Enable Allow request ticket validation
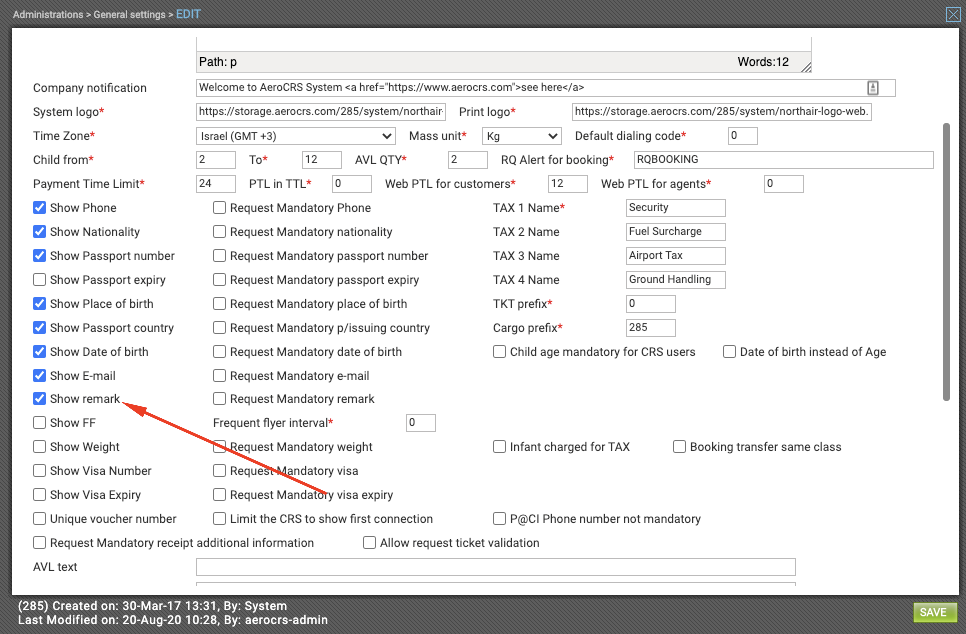The height and width of the screenshot is (634, 966). coord(370,543)
